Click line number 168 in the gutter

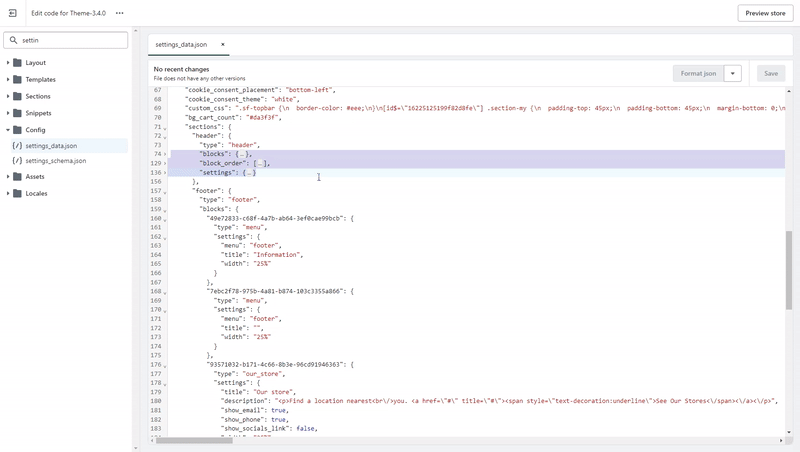pos(156,291)
